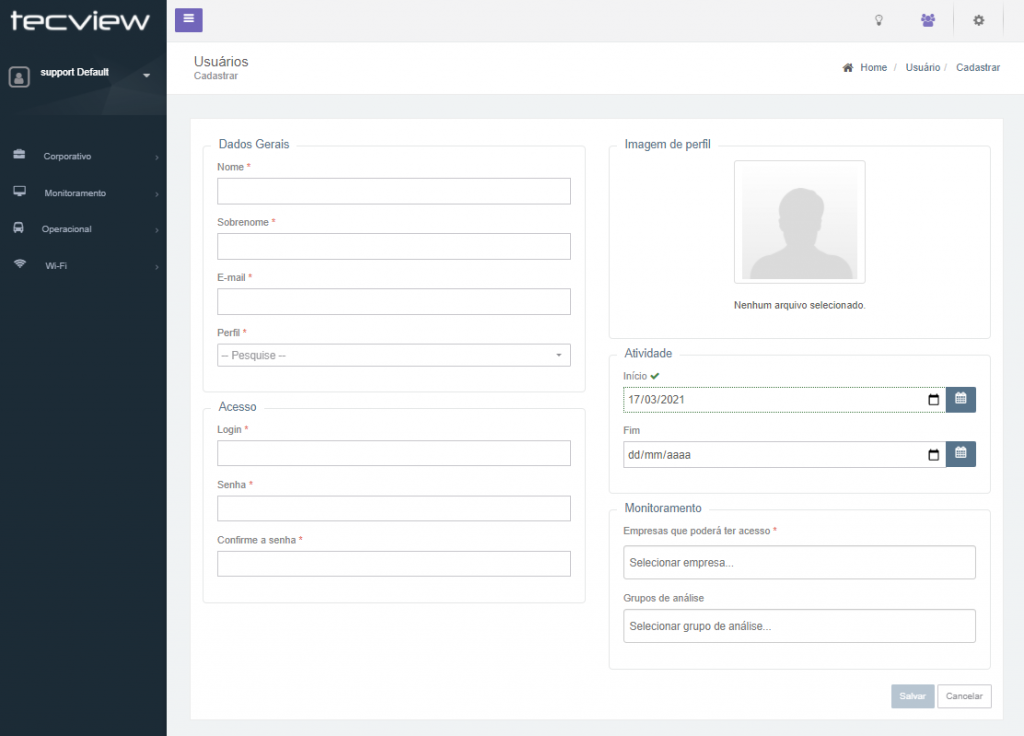This screenshot has height=736, width=1024.
Task: Expand the support Default user dropdown
Action: 146,75
